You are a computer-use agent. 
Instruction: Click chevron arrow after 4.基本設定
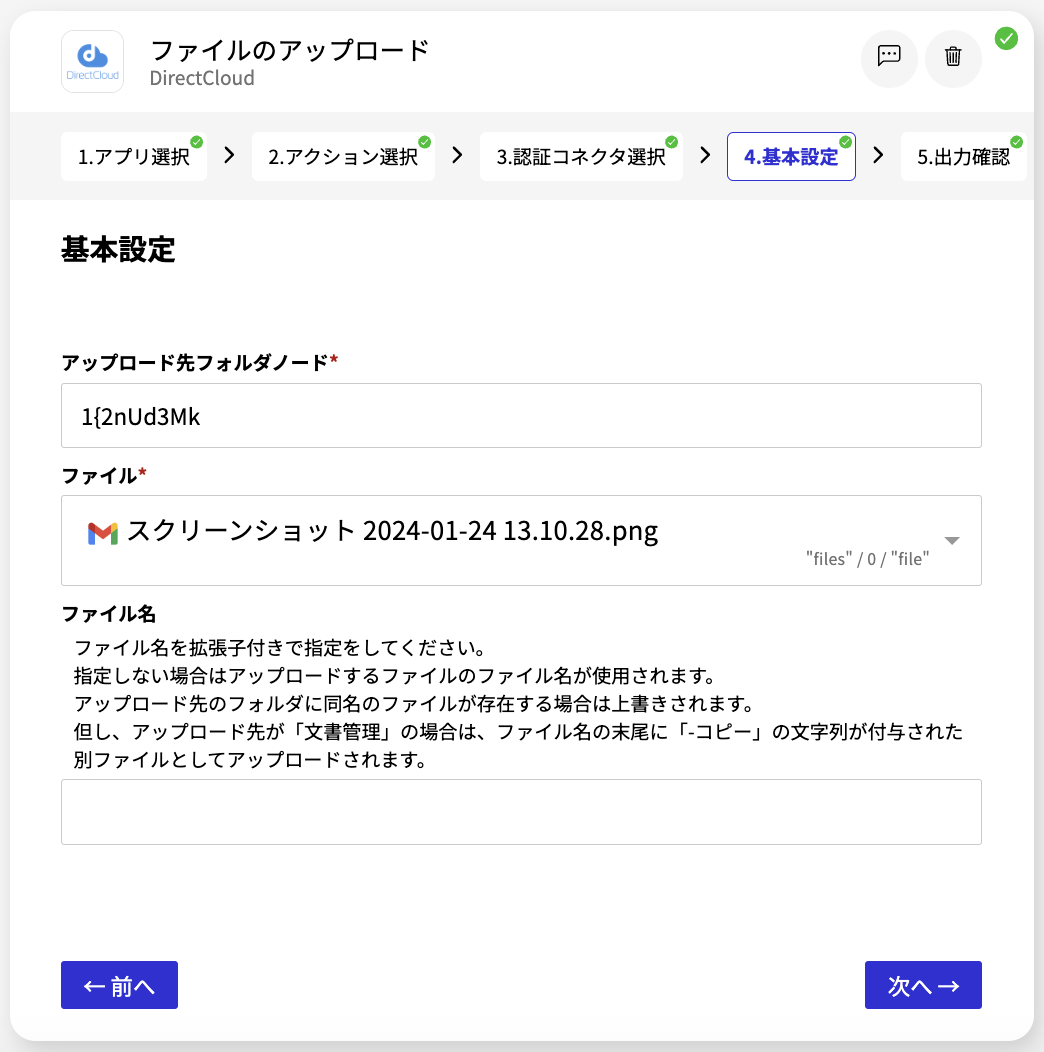click(x=878, y=156)
